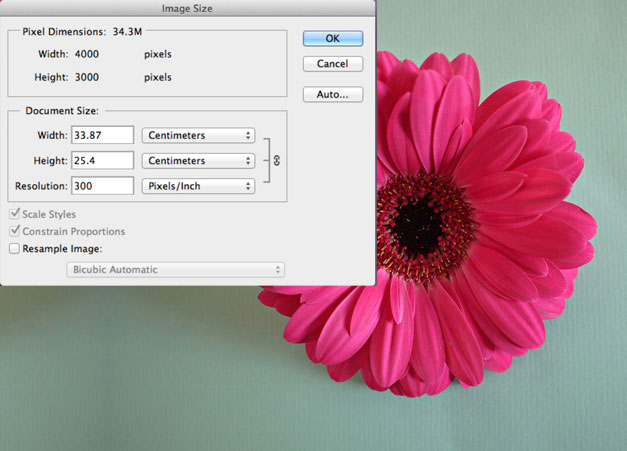
Task: Click the OK button
Action: pyautogui.click(x=333, y=38)
